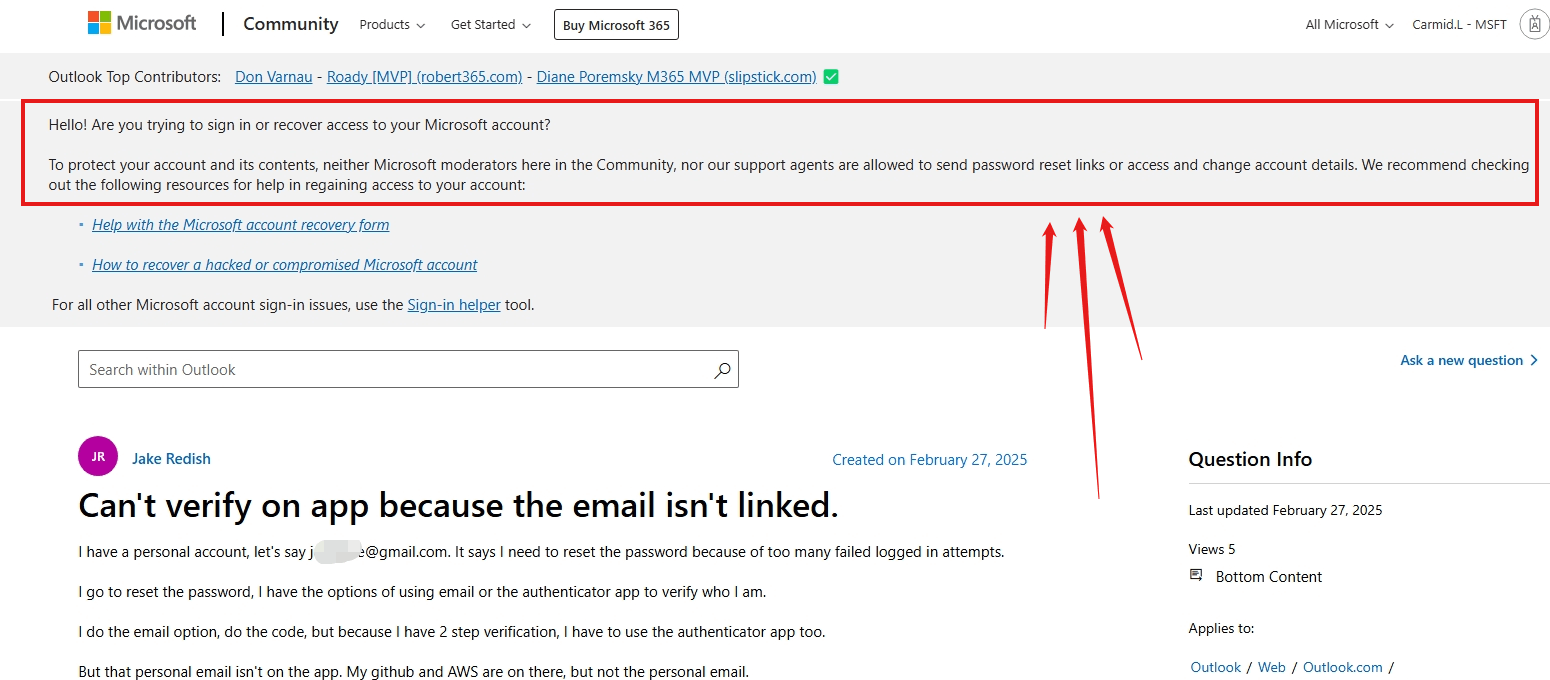Open the Sign-in helper tool link
The height and width of the screenshot is (680, 1550).
(x=454, y=304)
